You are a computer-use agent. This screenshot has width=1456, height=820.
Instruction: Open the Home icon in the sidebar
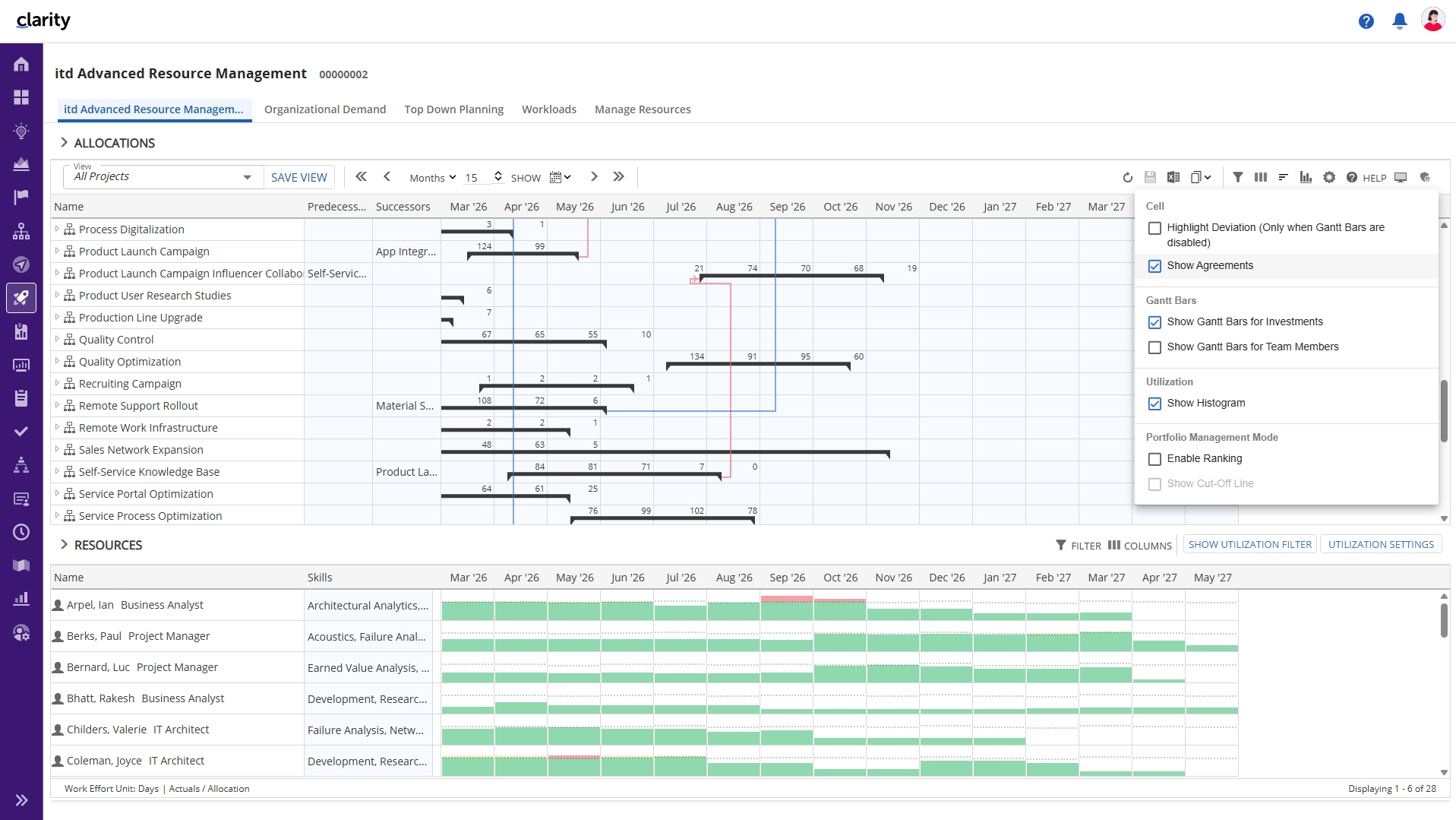click(21, 65)
